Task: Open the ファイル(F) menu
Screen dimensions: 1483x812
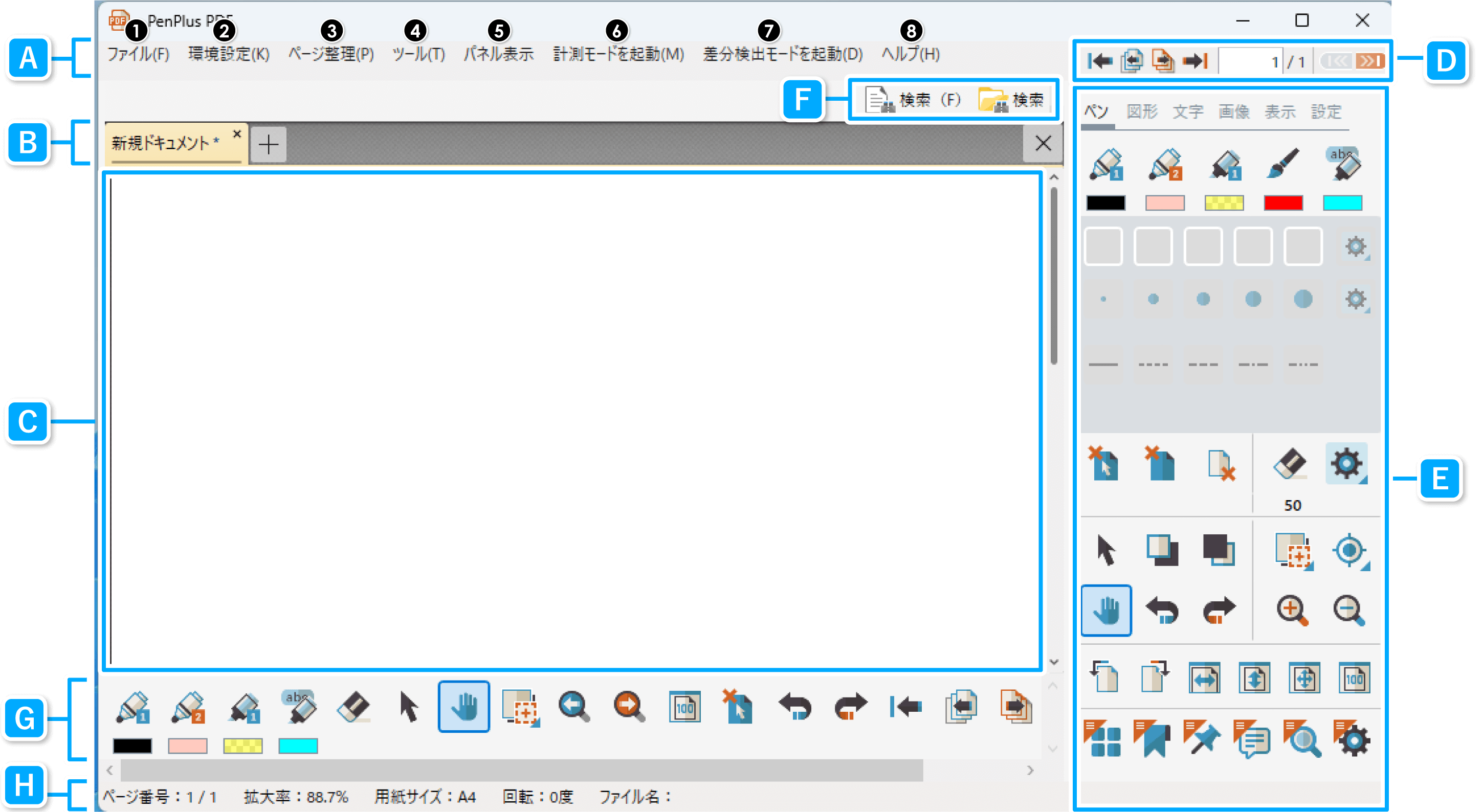Action: (x=138, y=54)
